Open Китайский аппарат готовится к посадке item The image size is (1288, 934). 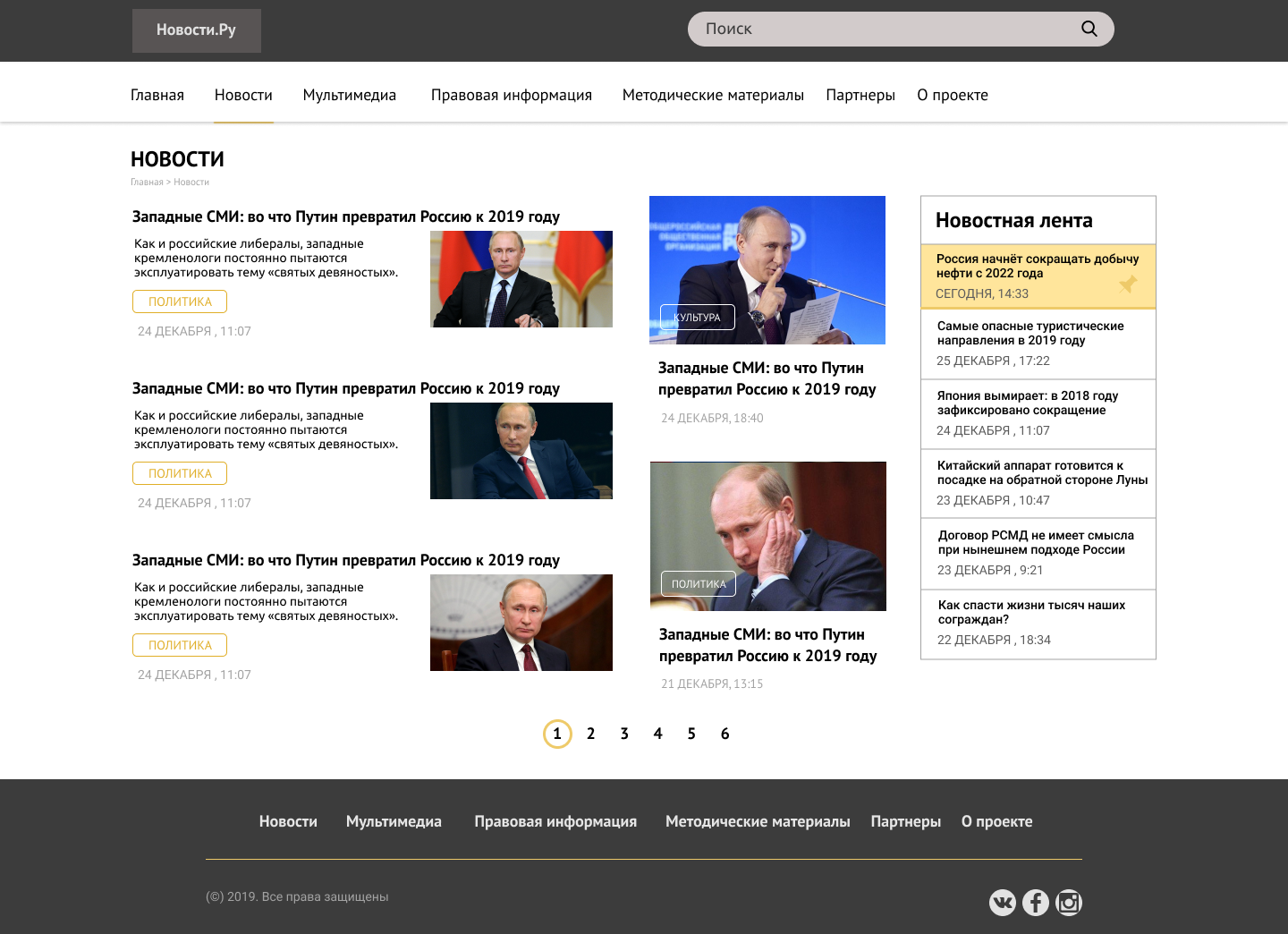pyautogui.click(x=1043, y=472)
